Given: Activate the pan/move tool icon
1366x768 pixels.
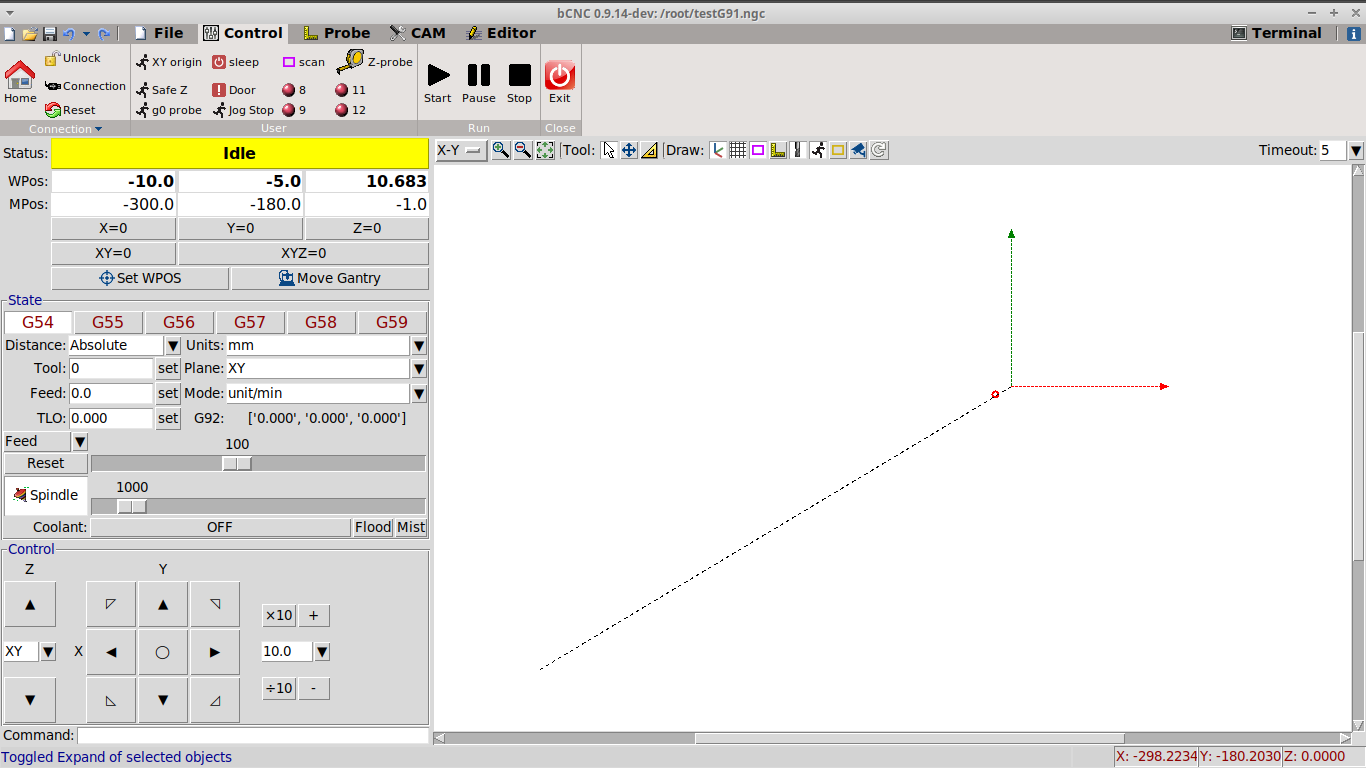Looking at the screenshot, I should click(x=630, y=150).
